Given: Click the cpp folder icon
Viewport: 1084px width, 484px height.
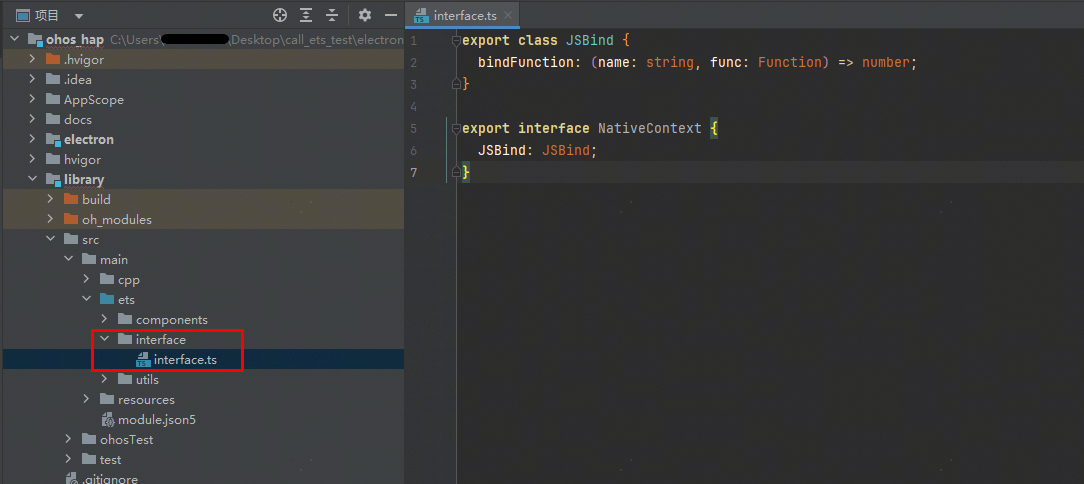Looking at the screenshot, I should point(106,280).
